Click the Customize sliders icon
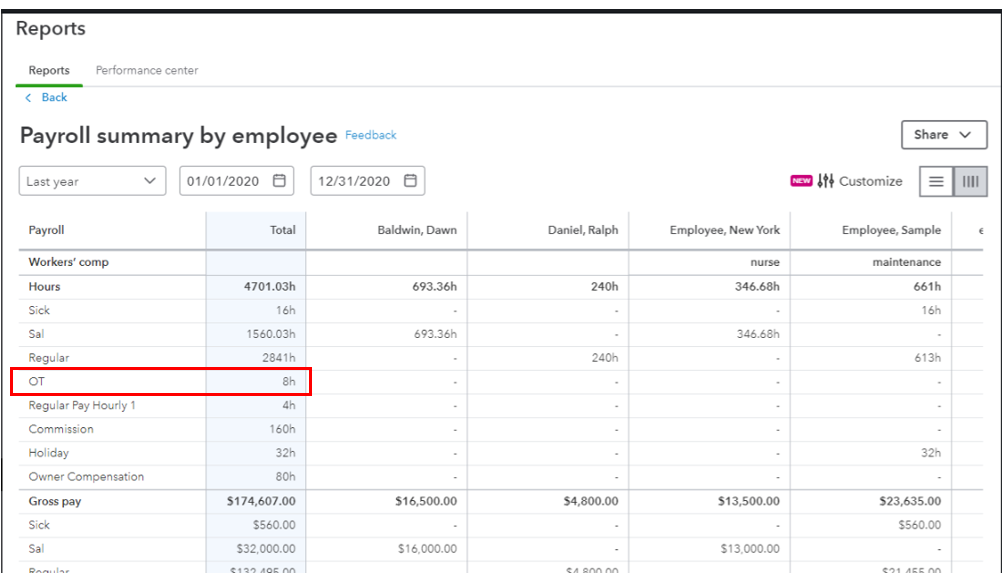The image size is (1006, 581). click(x=825, y=181)
